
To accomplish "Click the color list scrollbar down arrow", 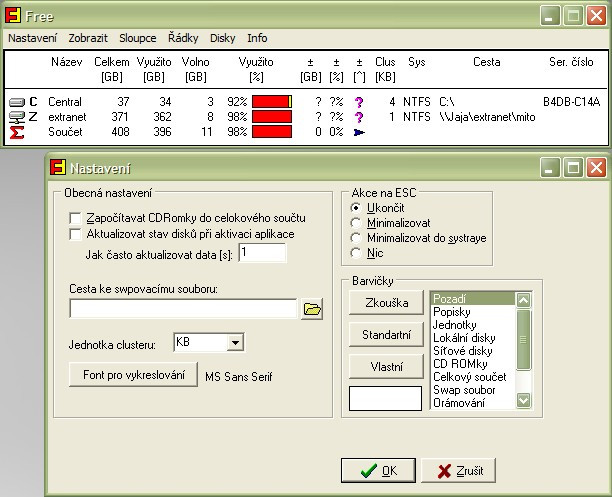I will 523,400.
